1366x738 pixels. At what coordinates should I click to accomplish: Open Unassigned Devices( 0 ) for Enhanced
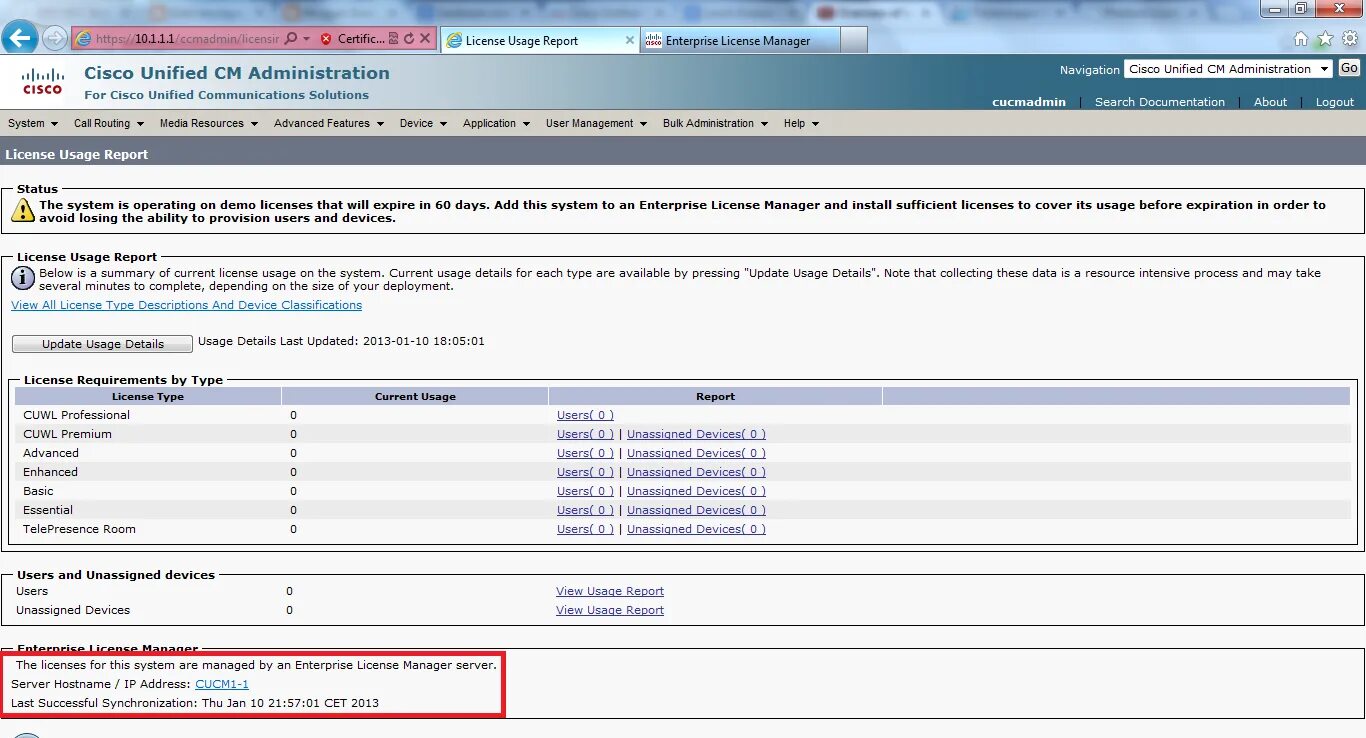tap(696, 472)
